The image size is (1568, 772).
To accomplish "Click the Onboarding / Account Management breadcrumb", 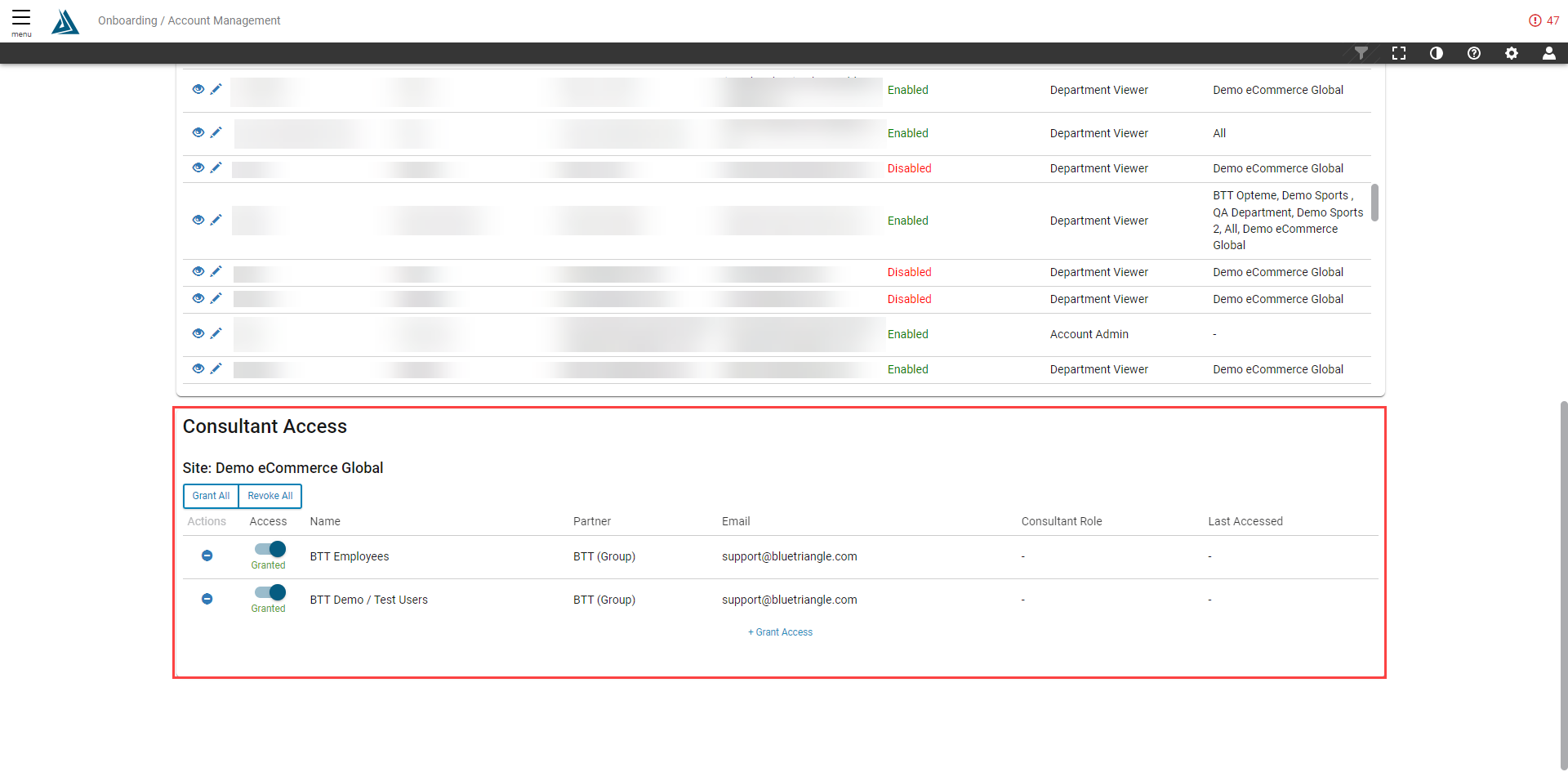I will pos(189,20).
